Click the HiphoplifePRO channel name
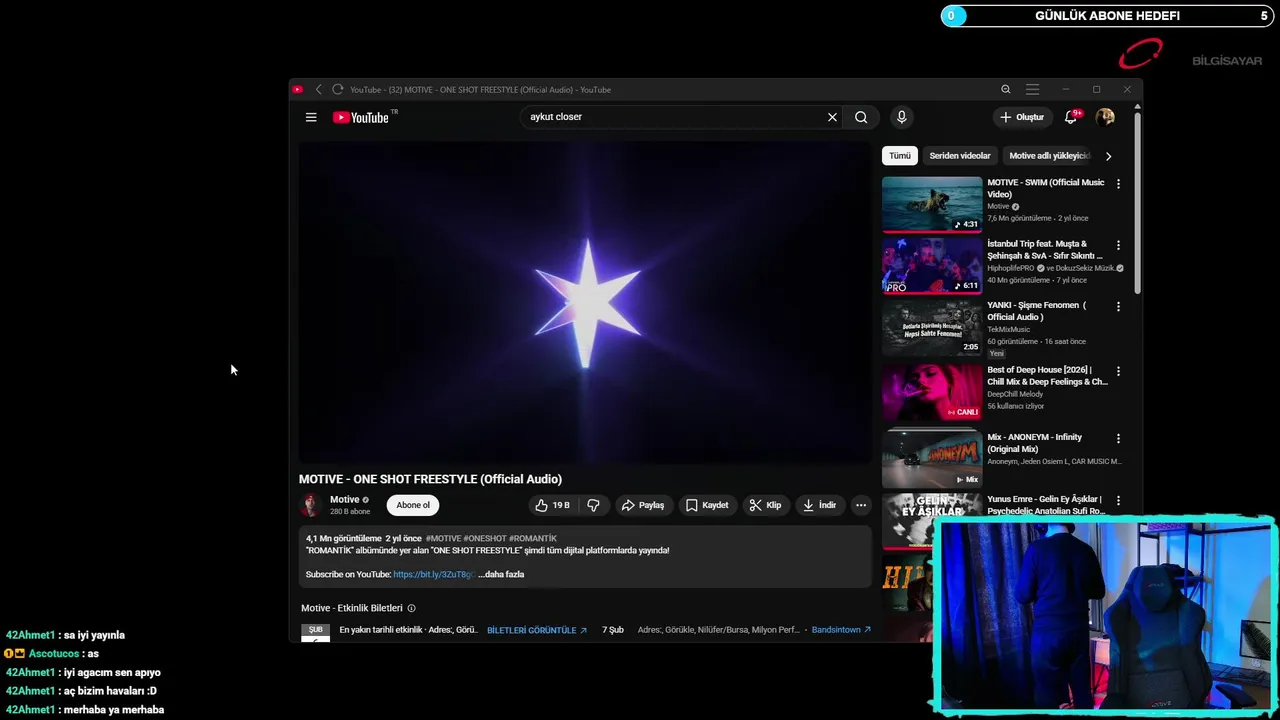This screenshot has width=1280, height=720. [x=1011, y=268]
